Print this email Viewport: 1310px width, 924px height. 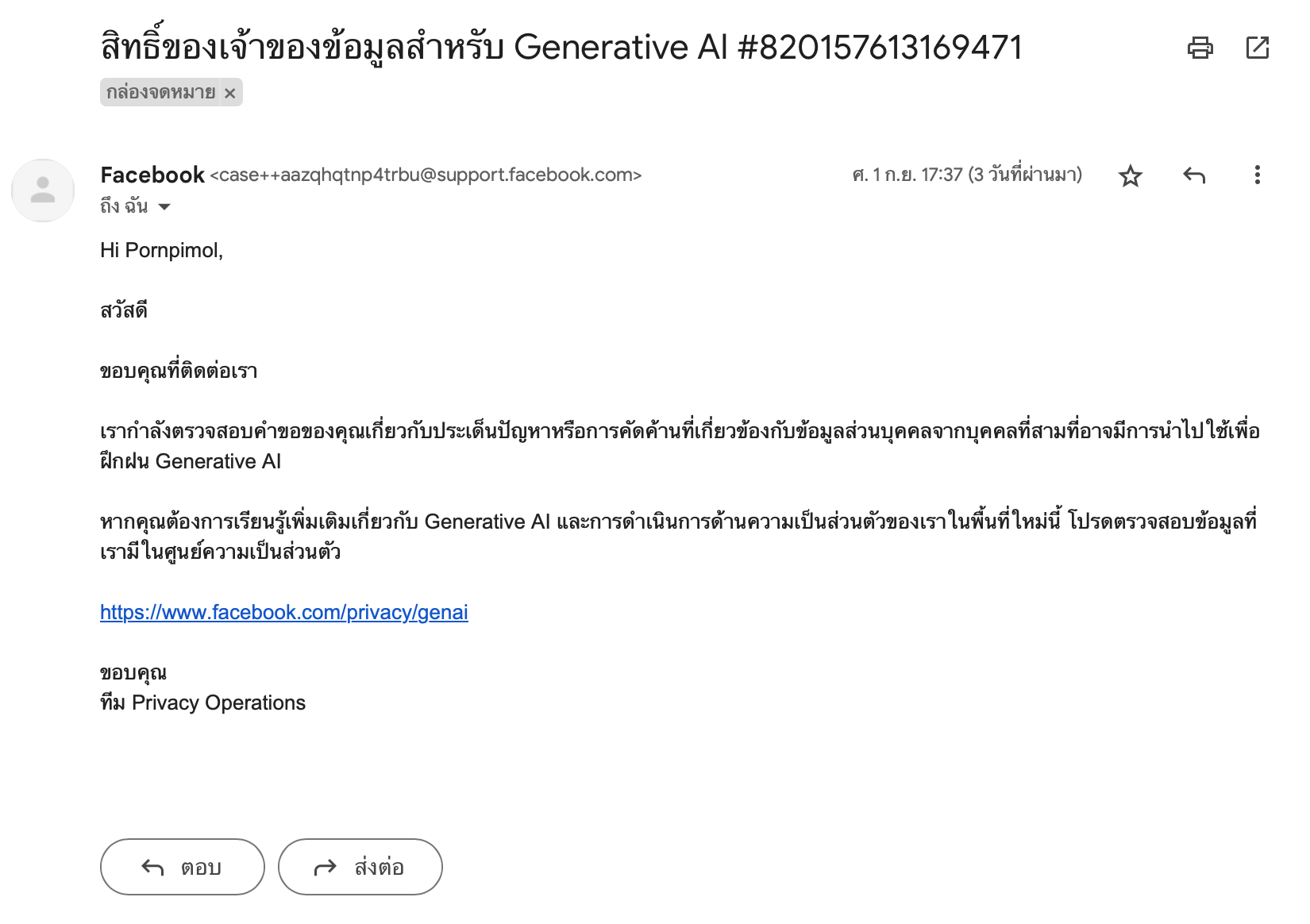(x=1200, y=48)
